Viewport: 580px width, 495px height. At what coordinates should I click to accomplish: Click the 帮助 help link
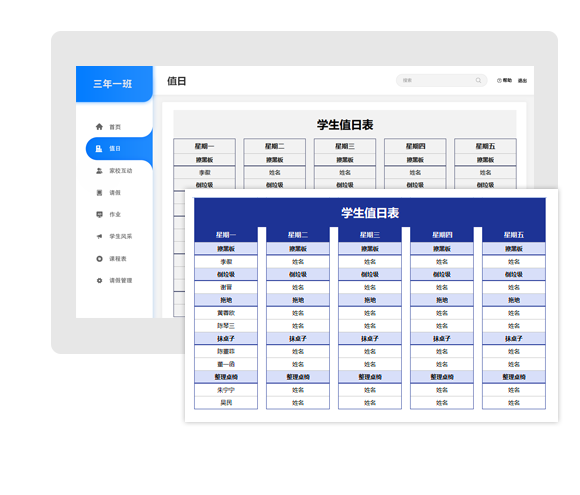pyautogui.click(x=507, y=80)
